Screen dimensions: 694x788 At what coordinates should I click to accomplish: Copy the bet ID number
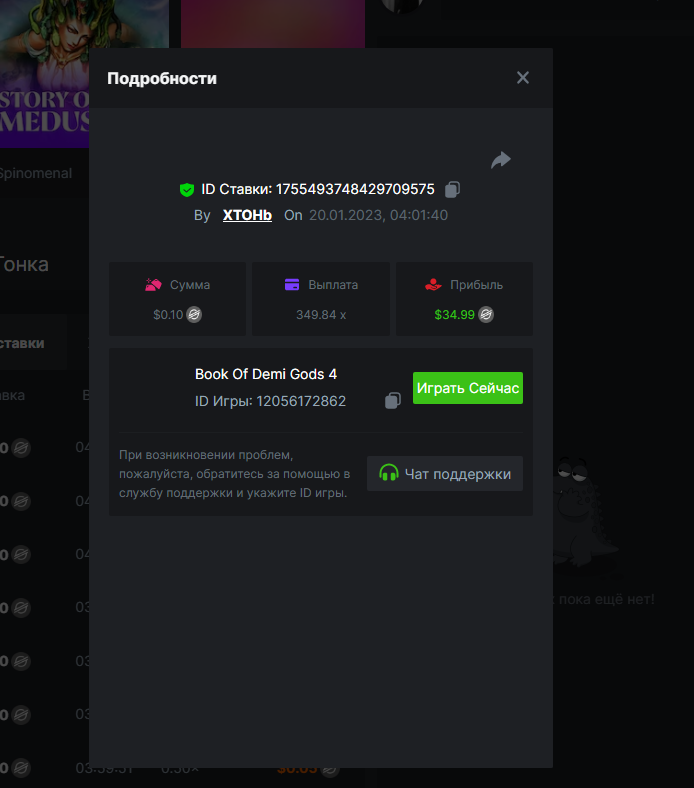pyautogui.click(x=453, y=189)
